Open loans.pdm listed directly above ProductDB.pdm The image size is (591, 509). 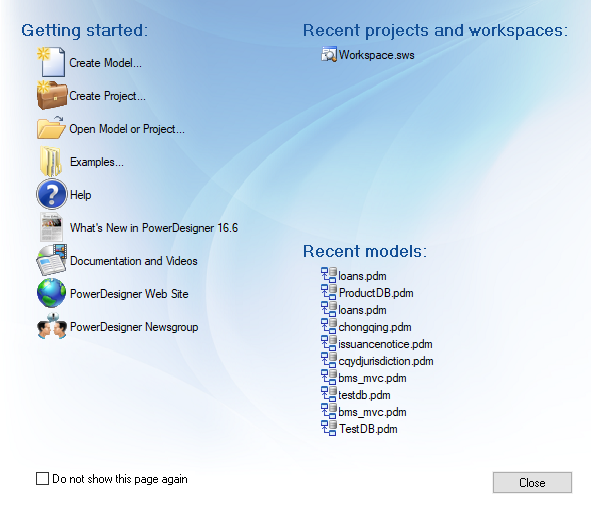[362, 276]
